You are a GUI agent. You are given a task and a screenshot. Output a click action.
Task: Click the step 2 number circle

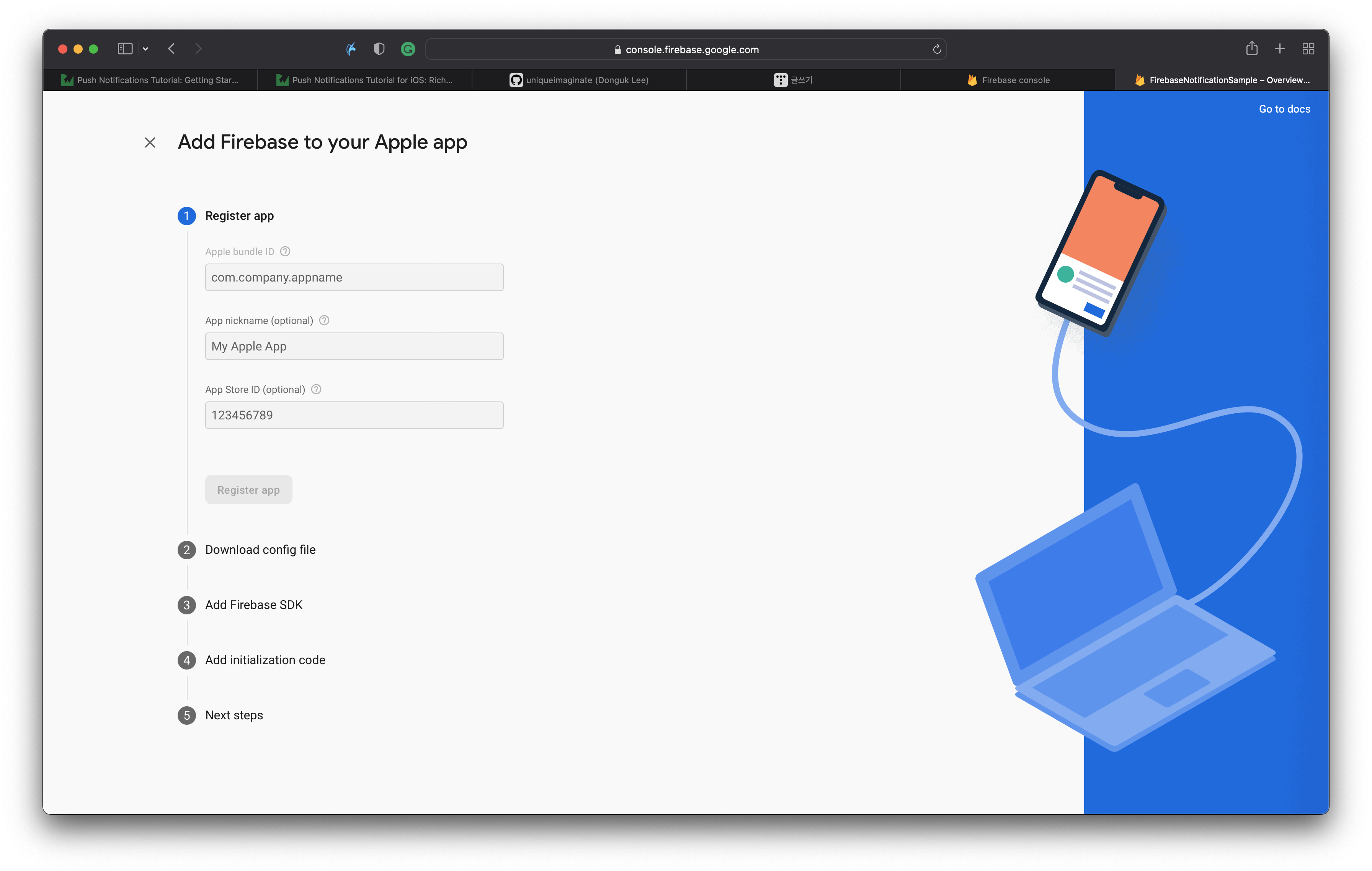point(186,550)
